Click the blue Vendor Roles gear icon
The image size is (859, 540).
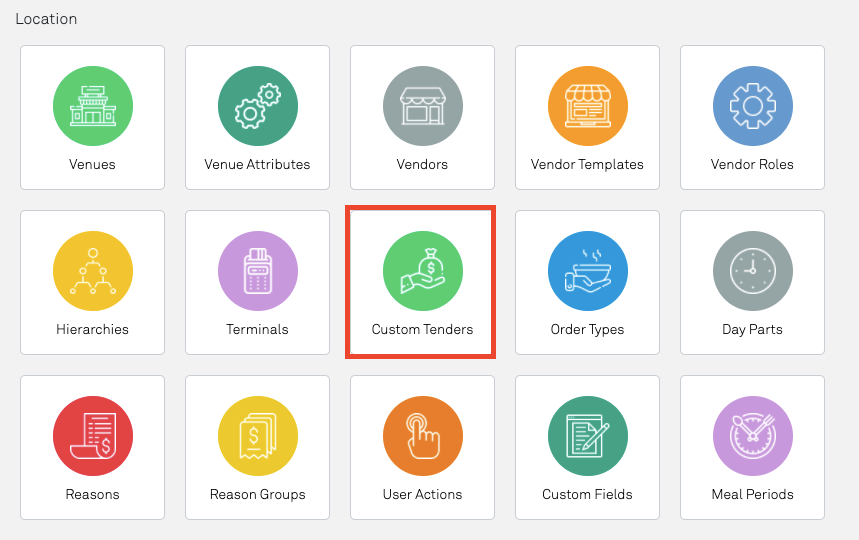coord(752,106)
